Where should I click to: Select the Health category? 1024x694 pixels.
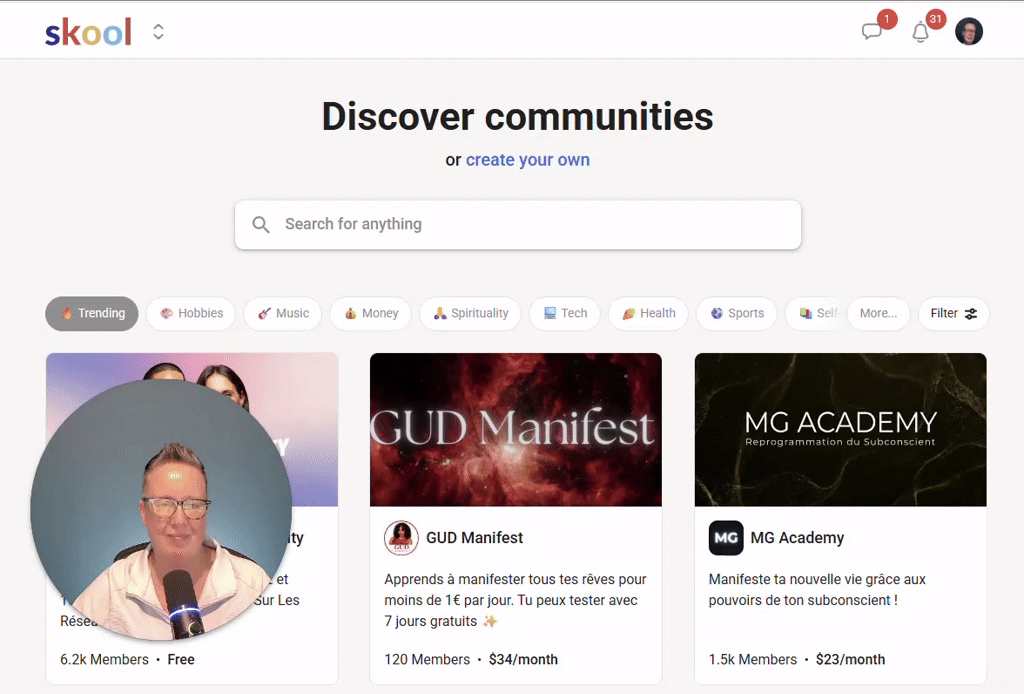click(648, 313)
